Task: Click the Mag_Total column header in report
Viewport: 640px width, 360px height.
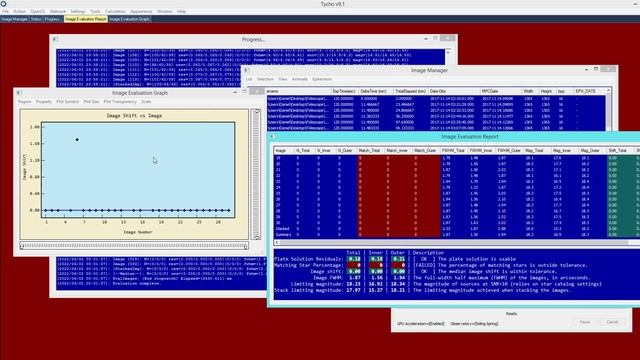Action: pyautogui.click(x=537, y=151)
